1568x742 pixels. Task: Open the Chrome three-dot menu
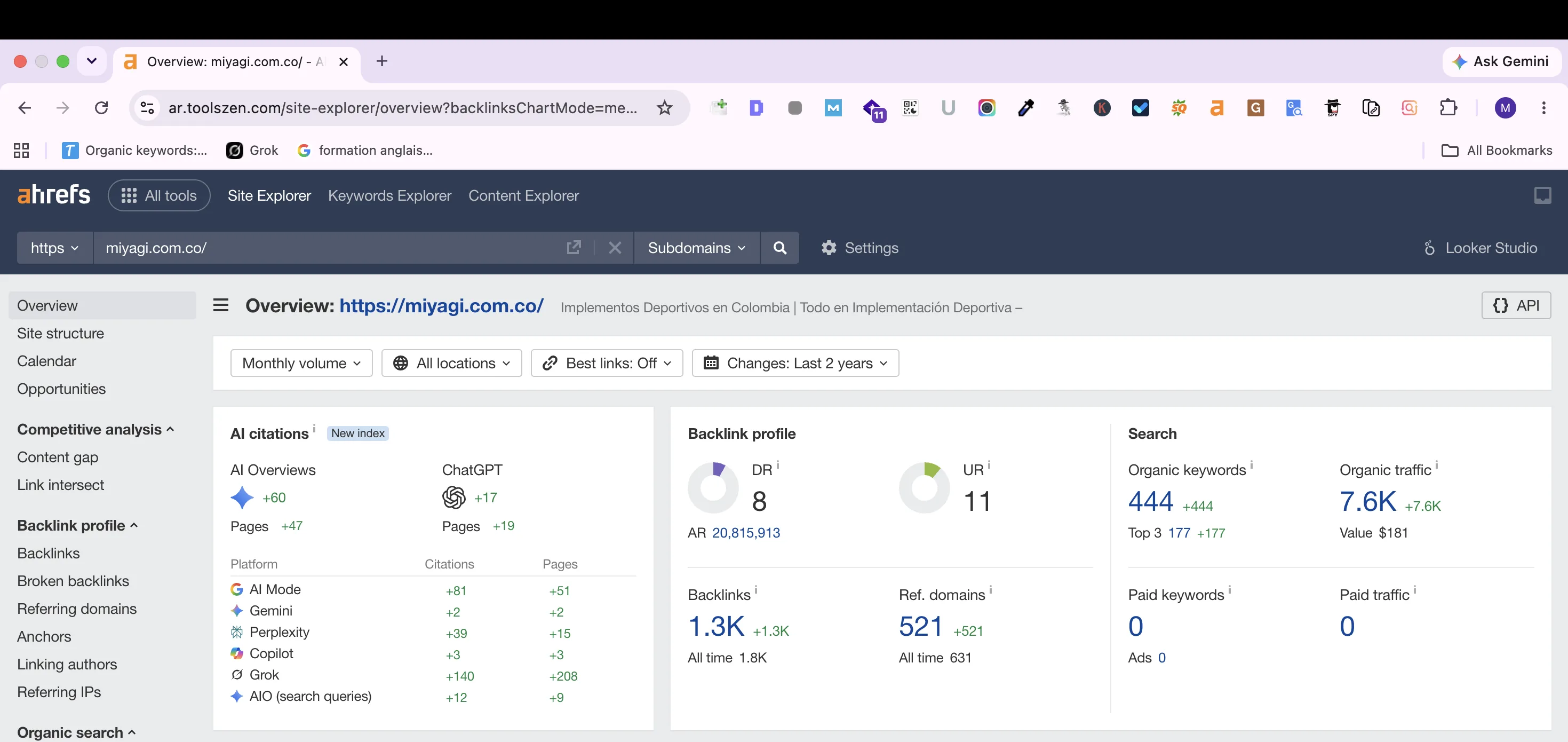click(1543, 108)
